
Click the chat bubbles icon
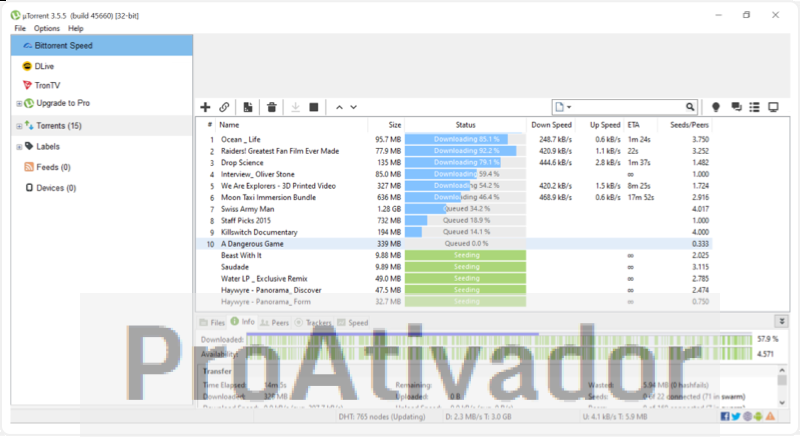point(736,107)
